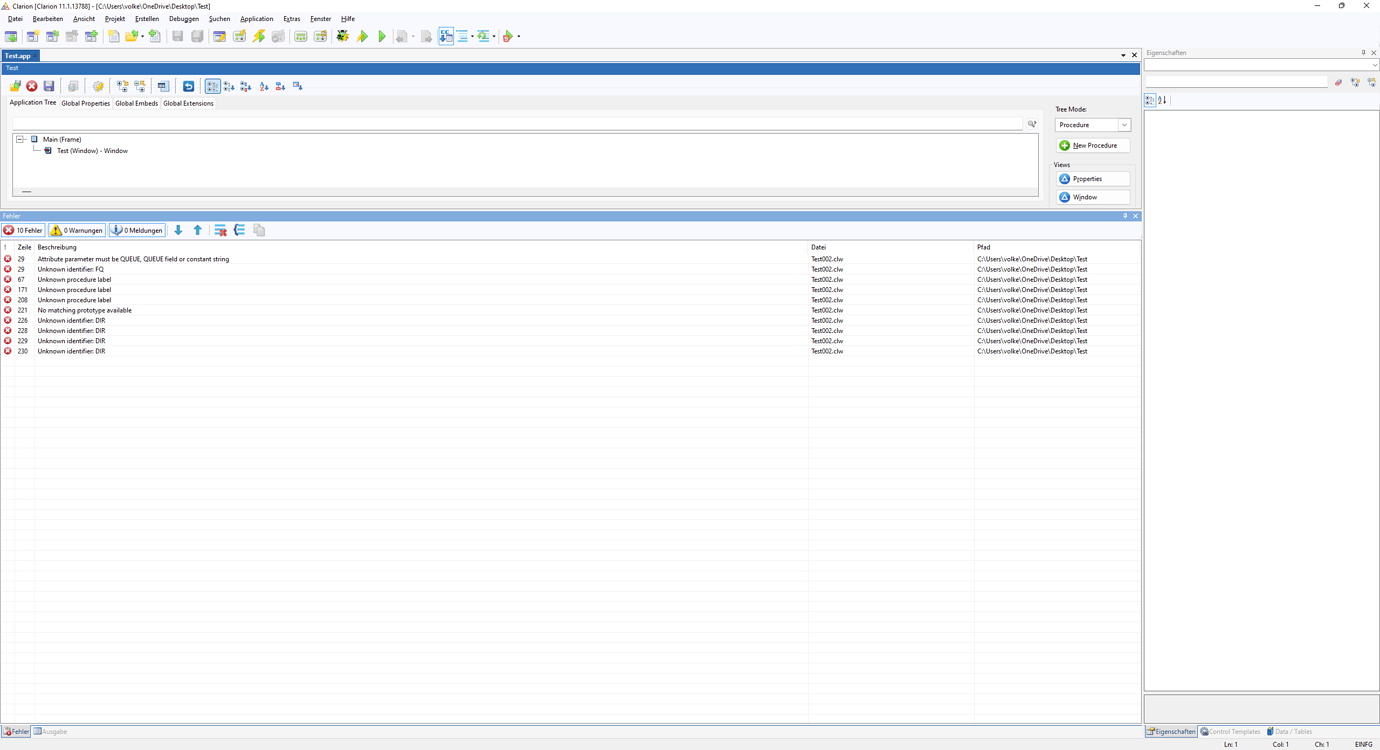The width and height of the screenshot is (1380, 750).
Task: Click the blue down arrow to next error
Action: (178, 230)
